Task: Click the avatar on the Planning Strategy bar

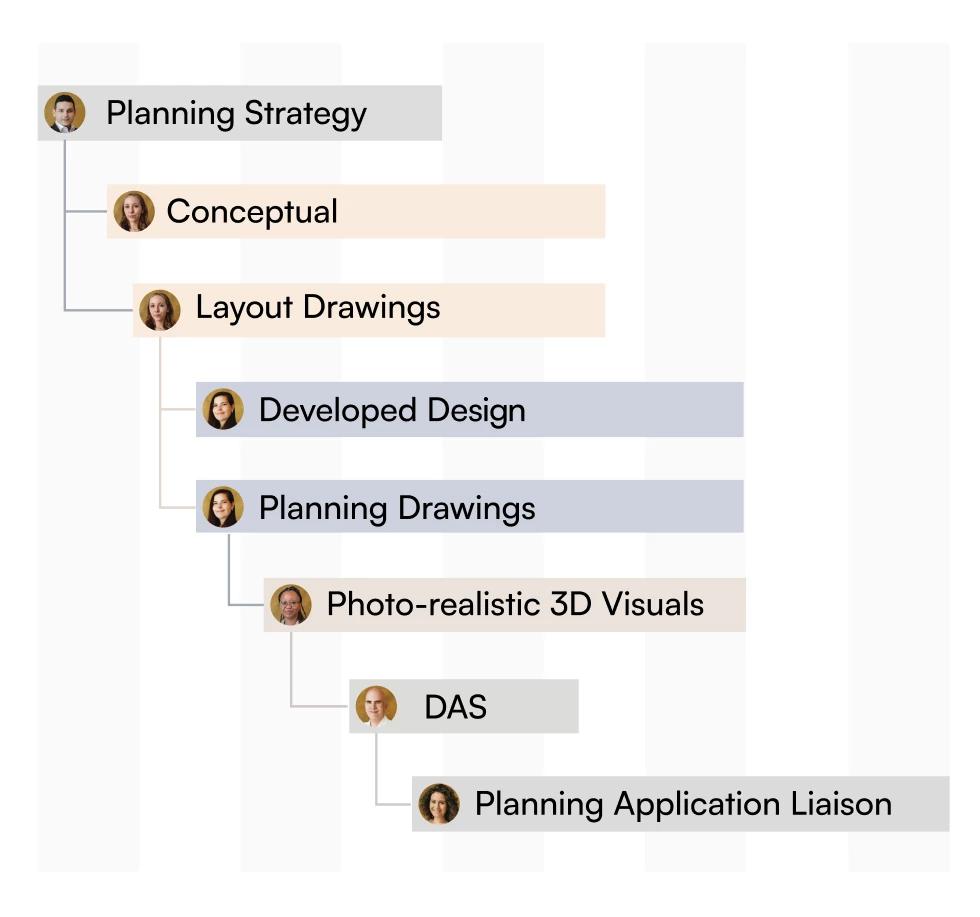Action: click(65, 113)
